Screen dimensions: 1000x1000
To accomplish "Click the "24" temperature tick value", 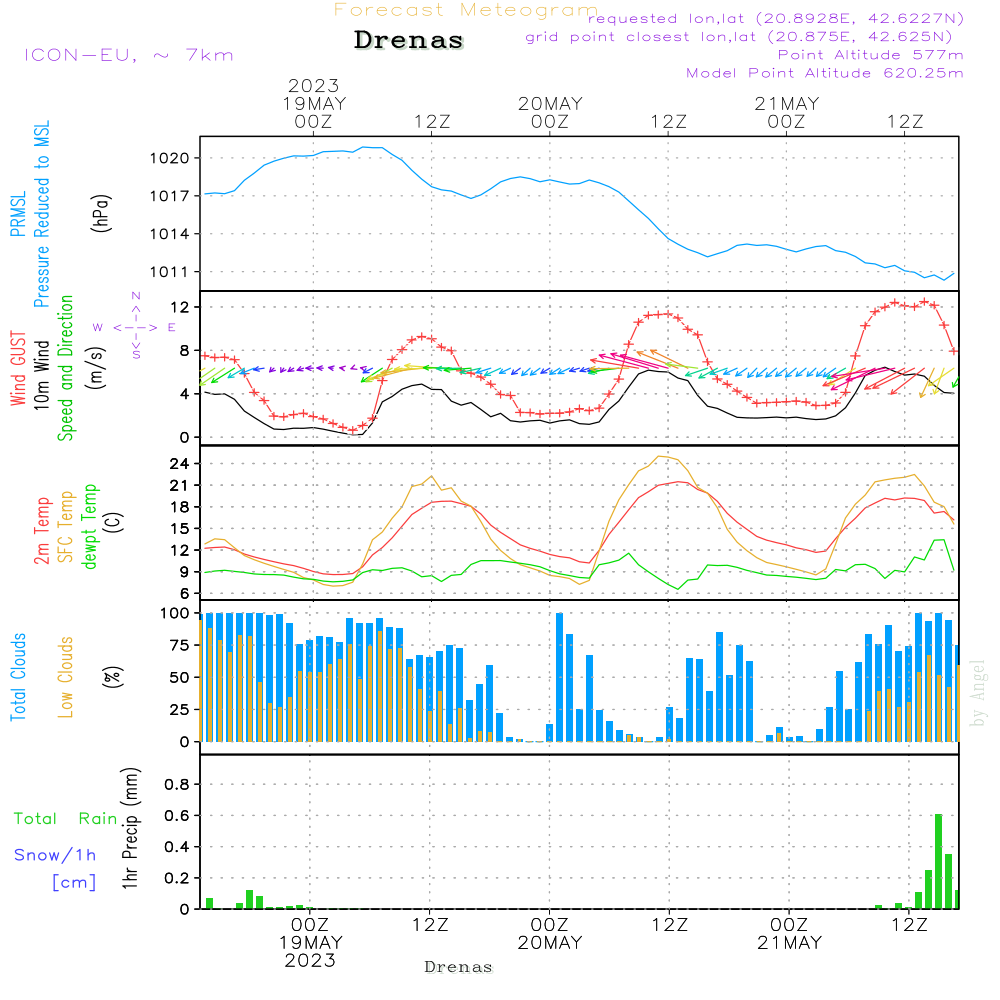I will 179,464.
